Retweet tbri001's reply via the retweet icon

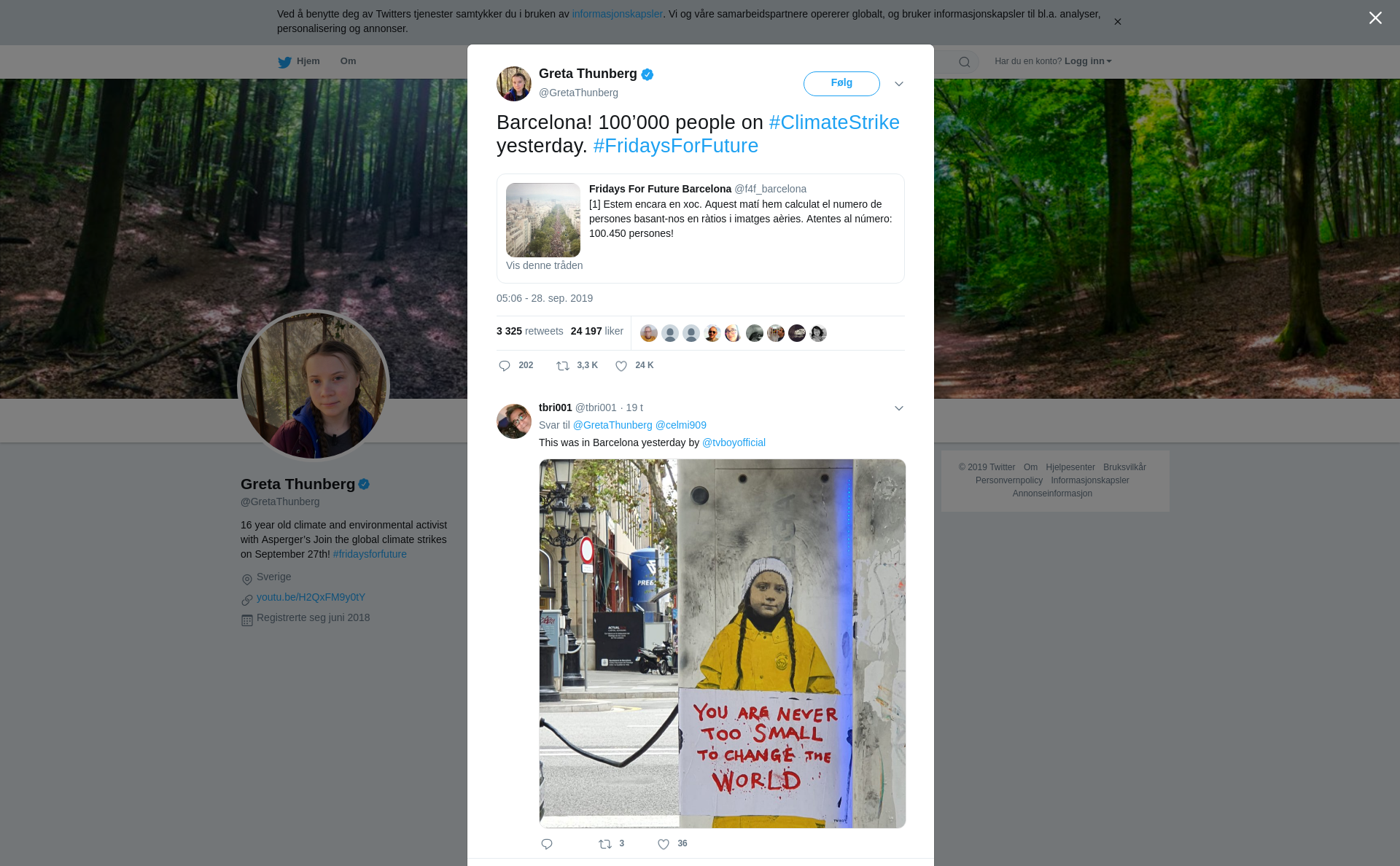(x=605, y=844)
